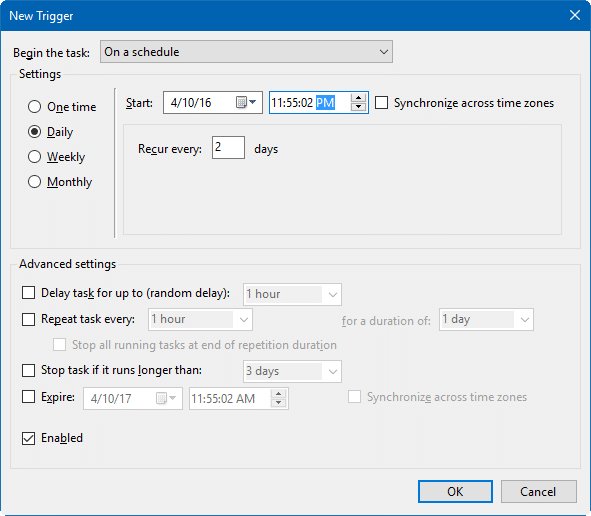
Task: Decrease Start time with down spinner arrow
Action: tap(358, 107)
